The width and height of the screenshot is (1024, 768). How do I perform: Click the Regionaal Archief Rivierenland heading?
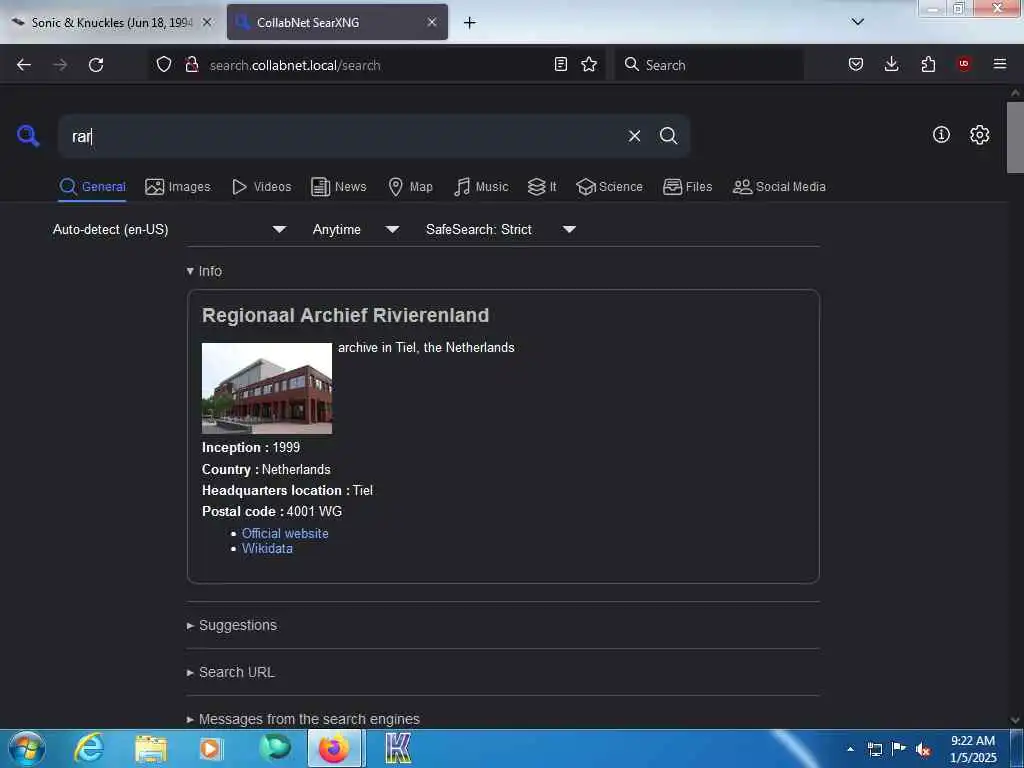click(x=345, y=315)
